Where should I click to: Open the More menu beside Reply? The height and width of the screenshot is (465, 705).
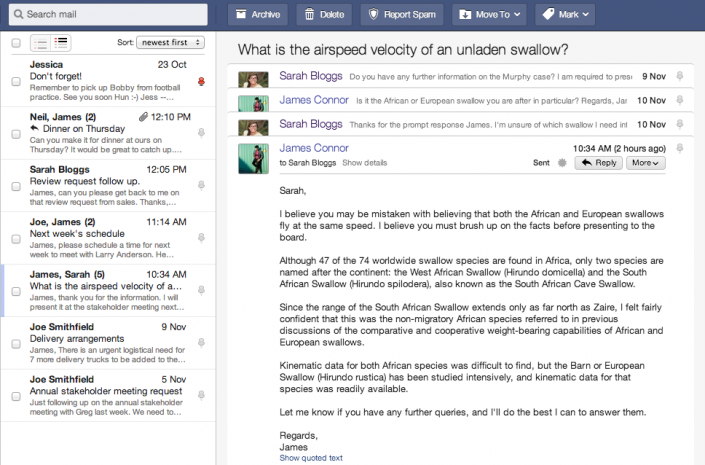coord(645,162)
